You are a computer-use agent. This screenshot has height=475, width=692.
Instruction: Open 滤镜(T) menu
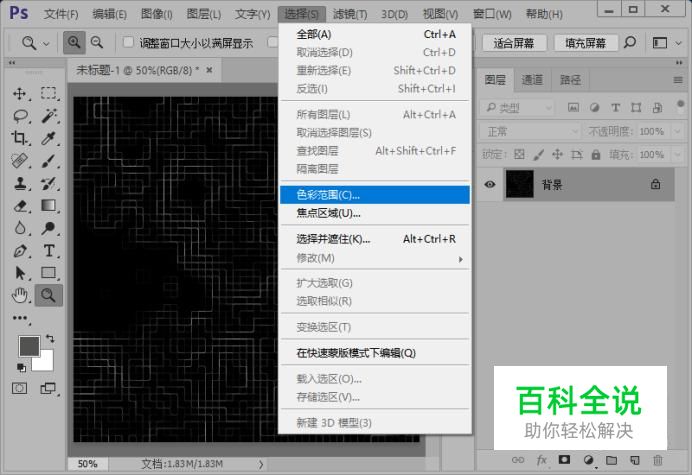(x=350, y=14)
